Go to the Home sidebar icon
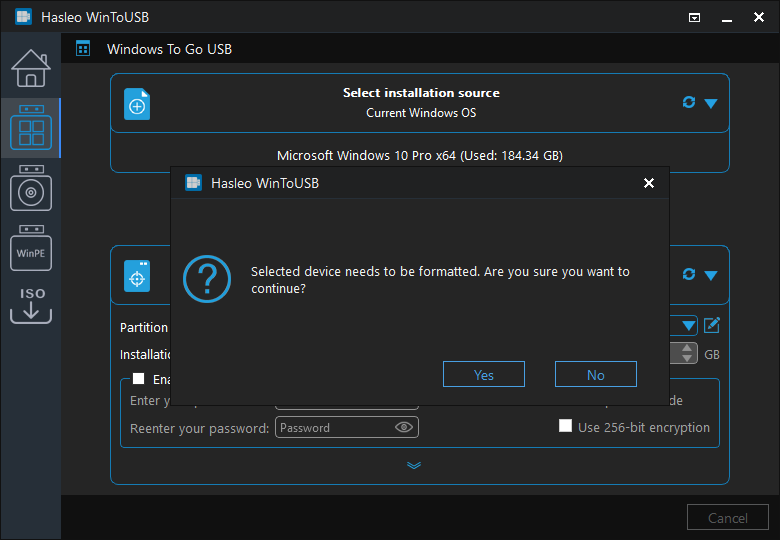This screenshot has width=780, height=540. 31,68
